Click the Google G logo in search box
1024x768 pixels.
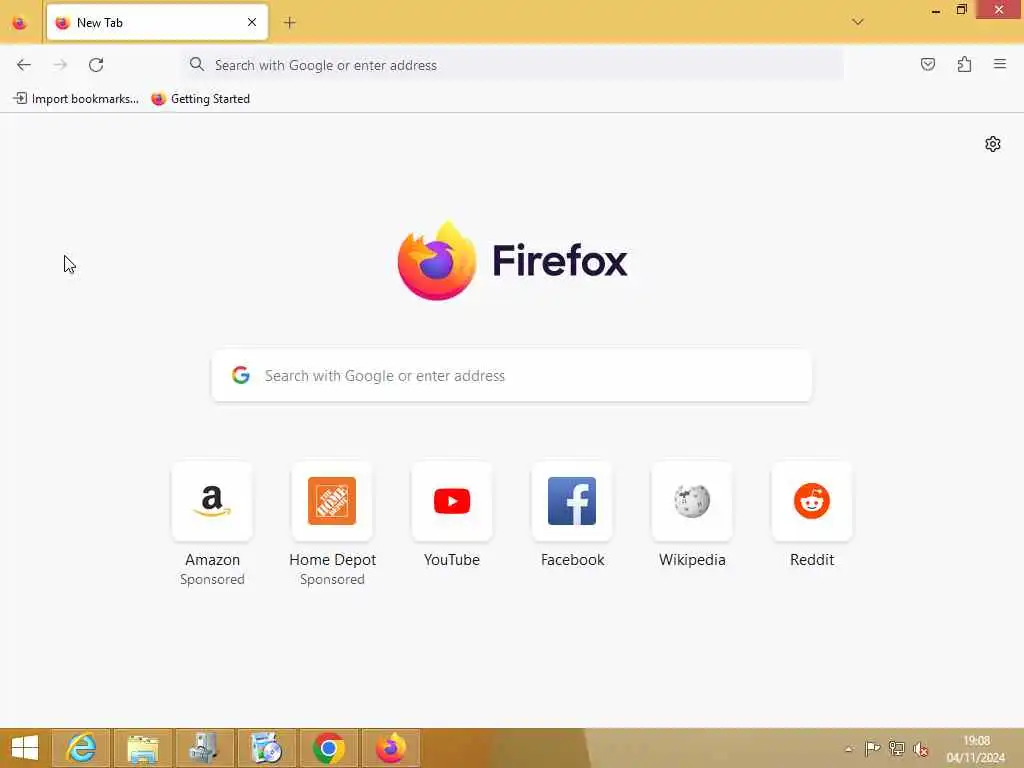(241, 375)
